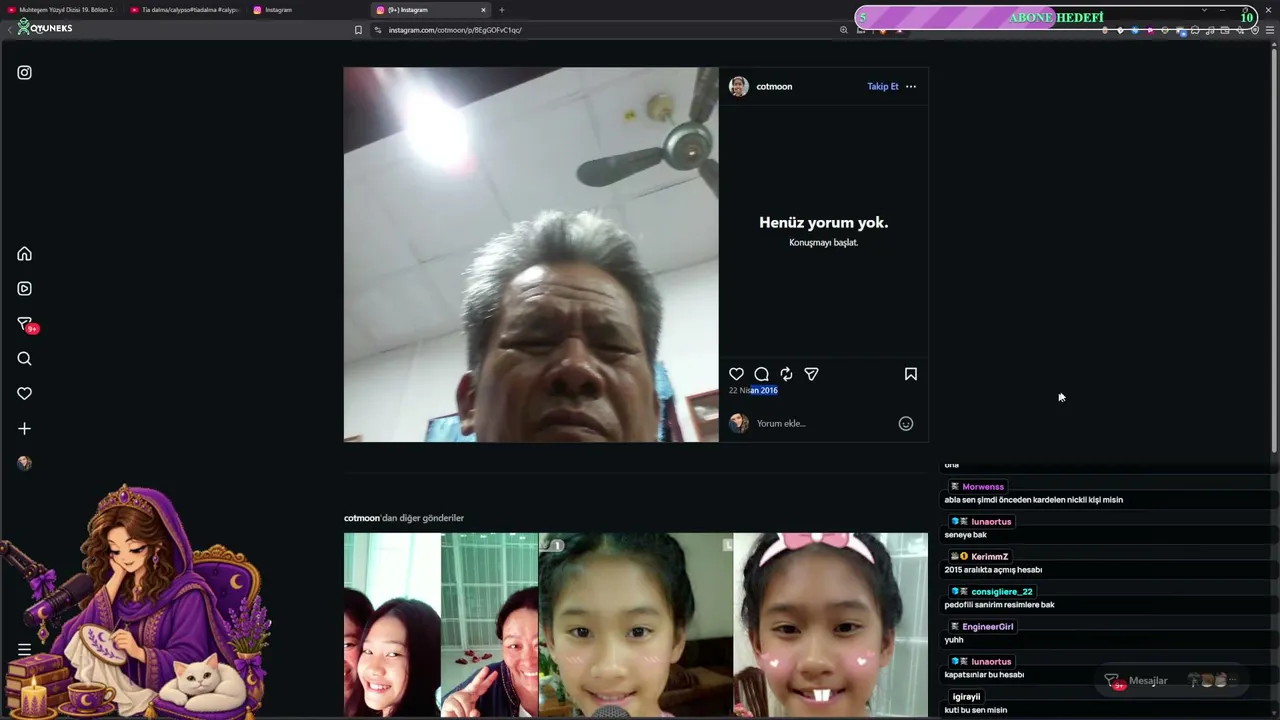Bookmark this page in the address bar

click(x=358, y=30)
